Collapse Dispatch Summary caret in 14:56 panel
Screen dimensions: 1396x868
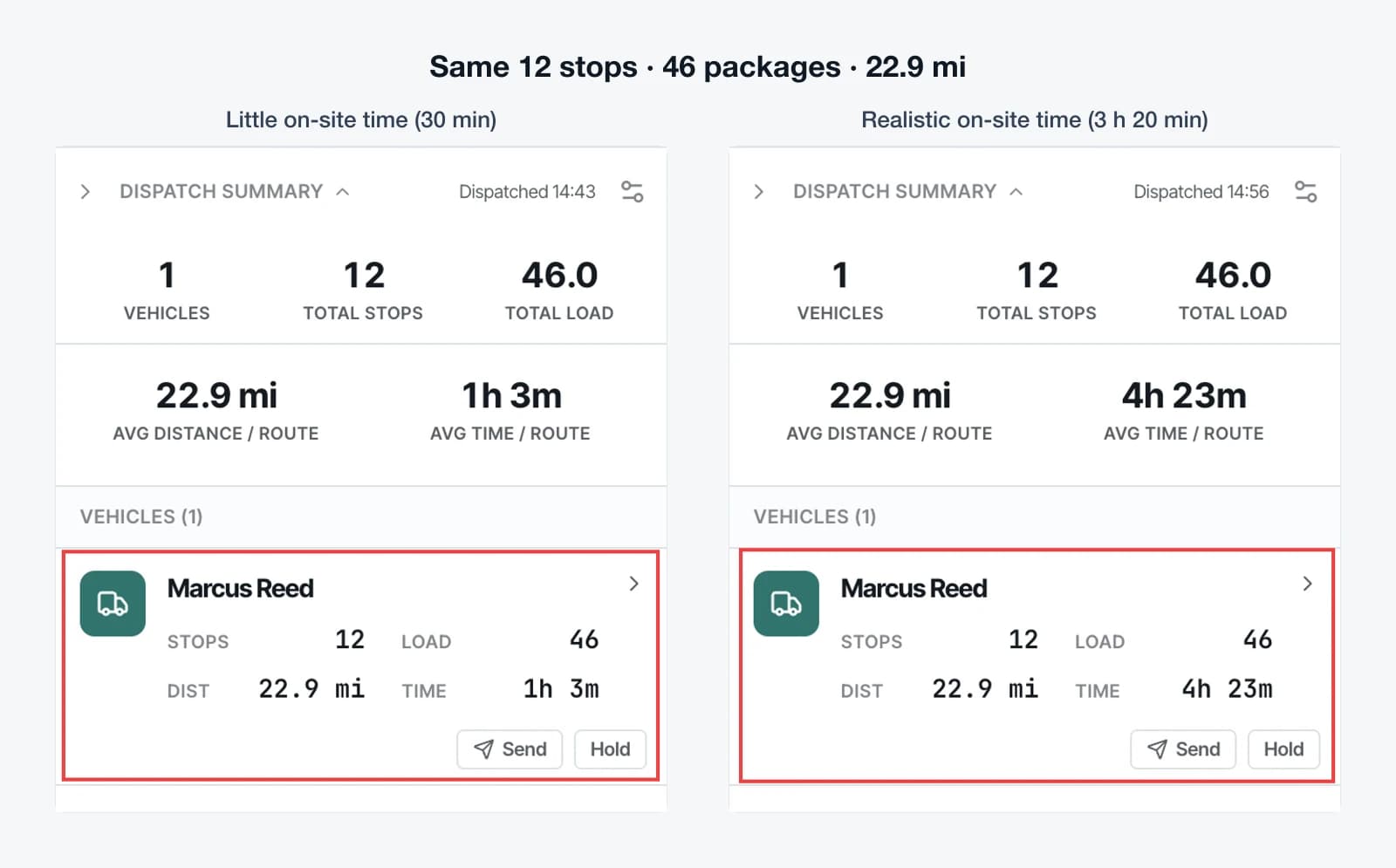click(x=1016, y=191)
